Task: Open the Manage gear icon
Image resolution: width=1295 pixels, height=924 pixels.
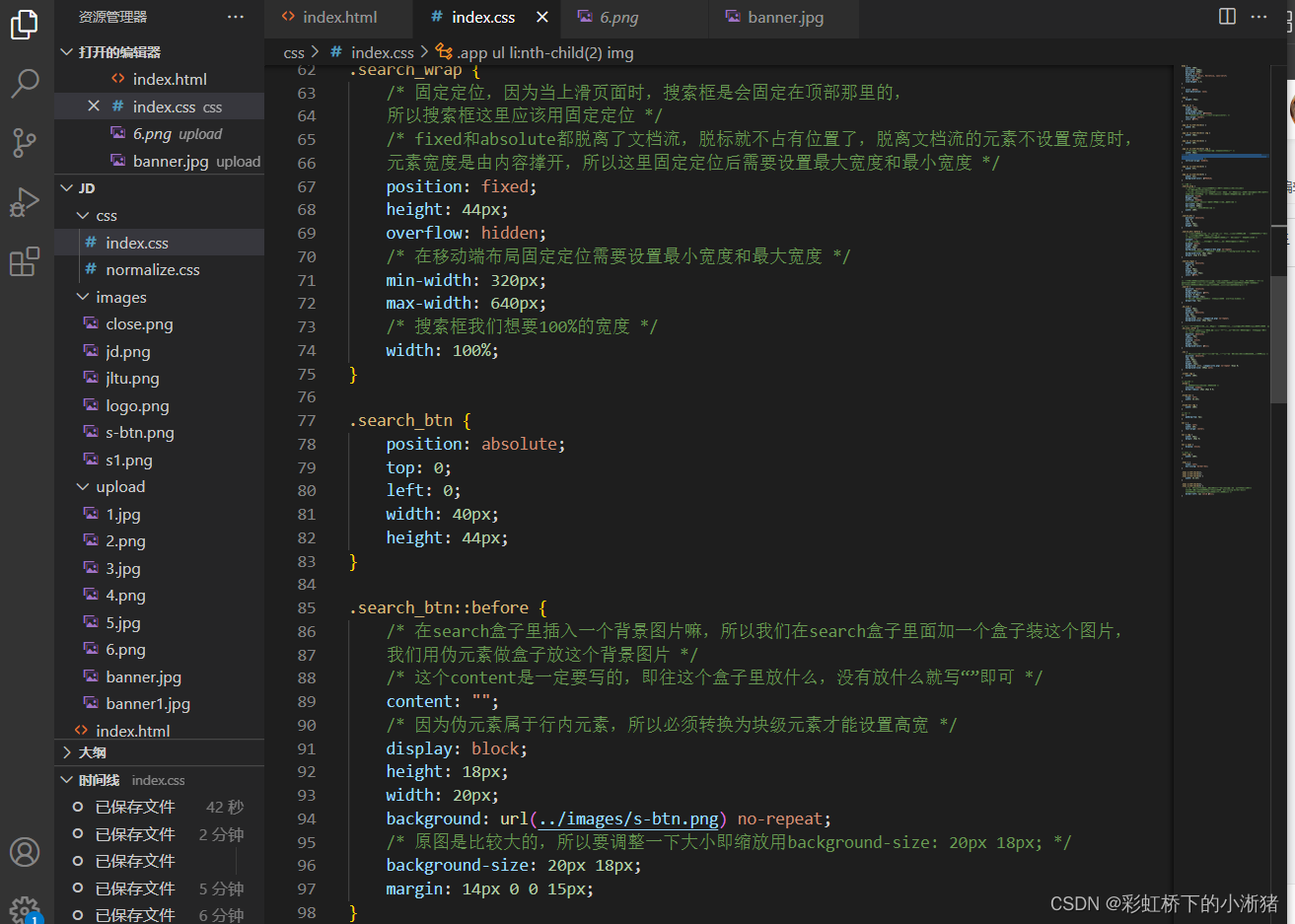Action: (x=25, y=909)
